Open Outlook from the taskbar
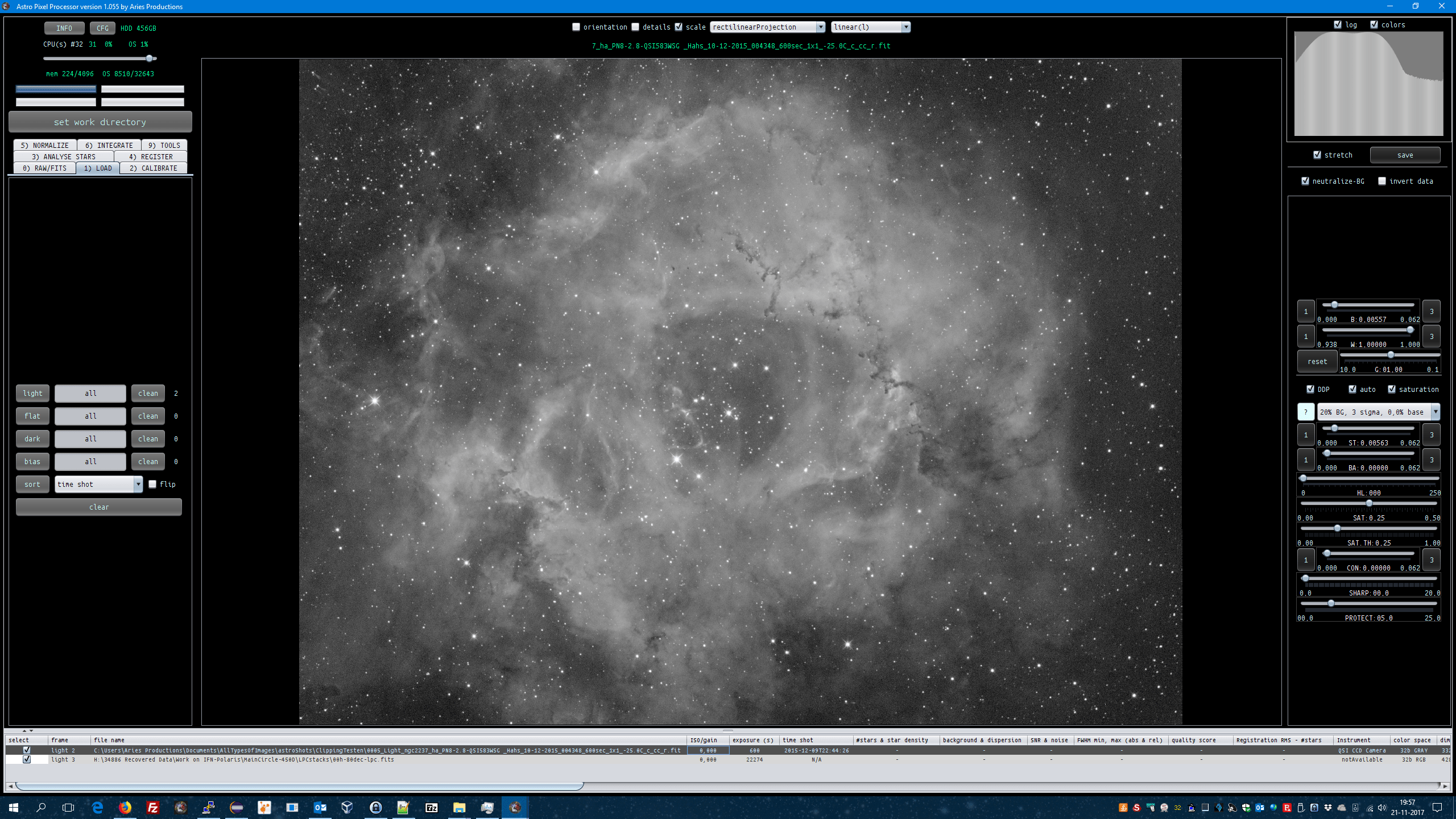This screenshot has height=819, width=1456. click(320, 807)
